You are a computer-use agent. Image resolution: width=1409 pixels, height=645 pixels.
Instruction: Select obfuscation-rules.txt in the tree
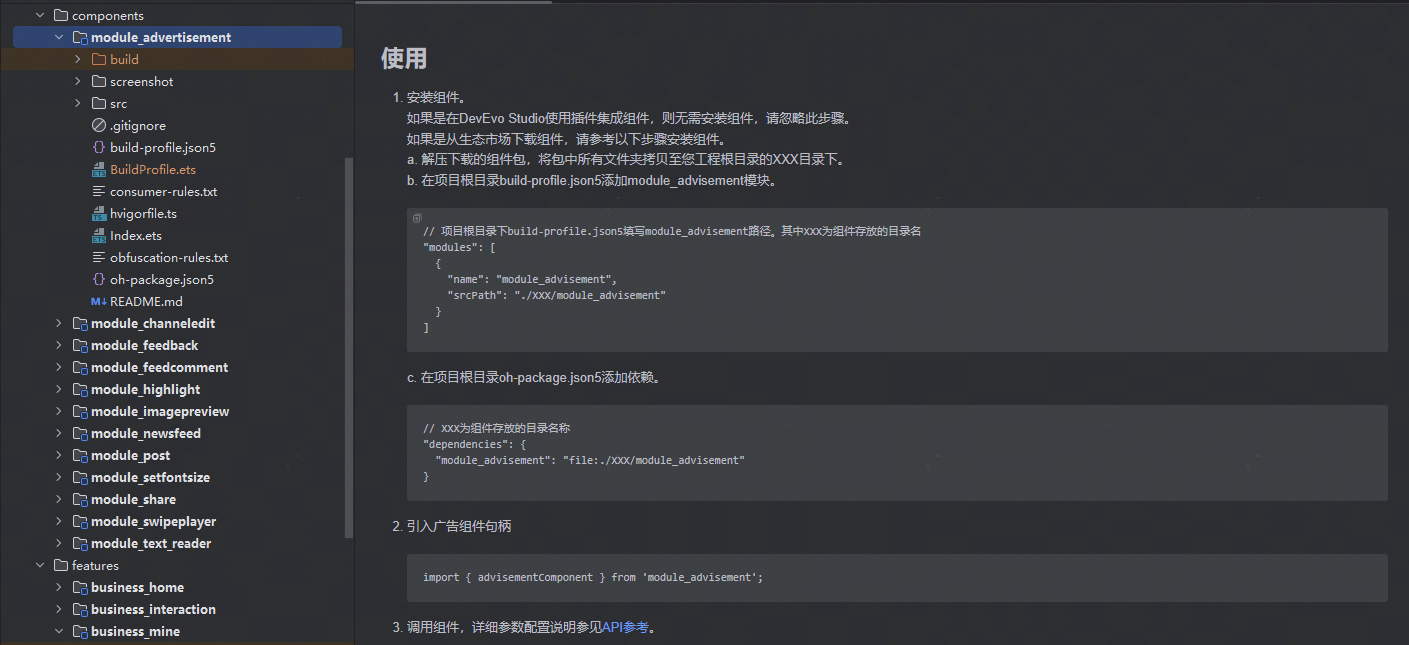168,257
